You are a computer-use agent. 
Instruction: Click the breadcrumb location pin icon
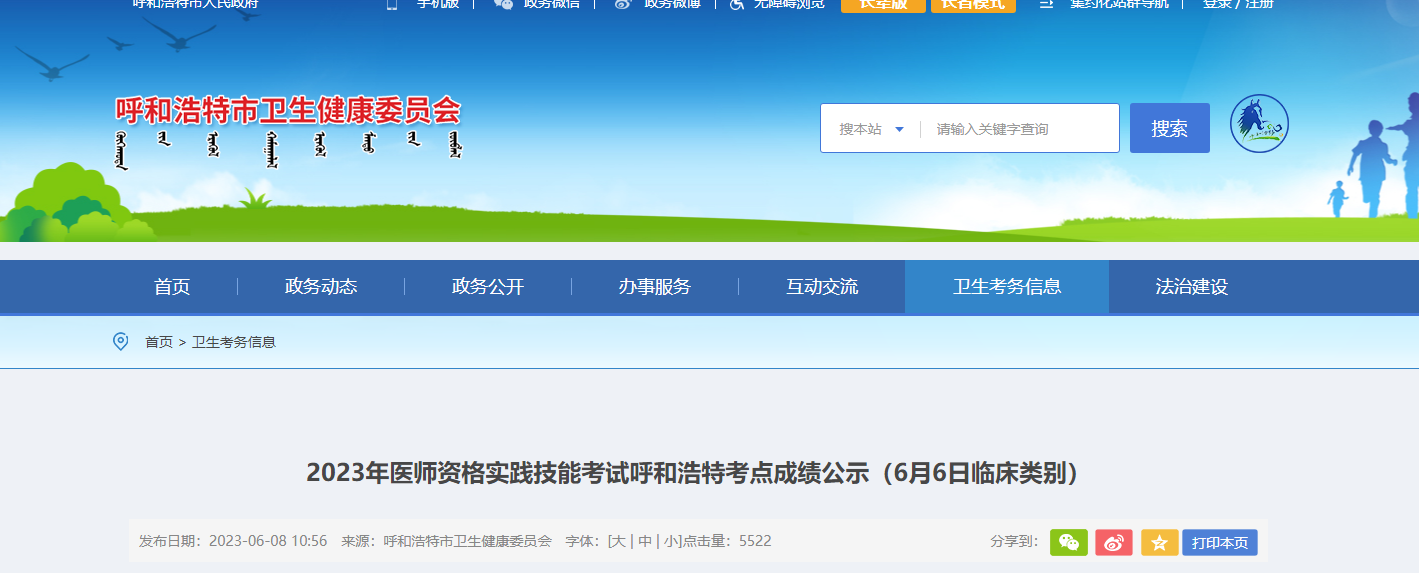[x=121, y=342]
